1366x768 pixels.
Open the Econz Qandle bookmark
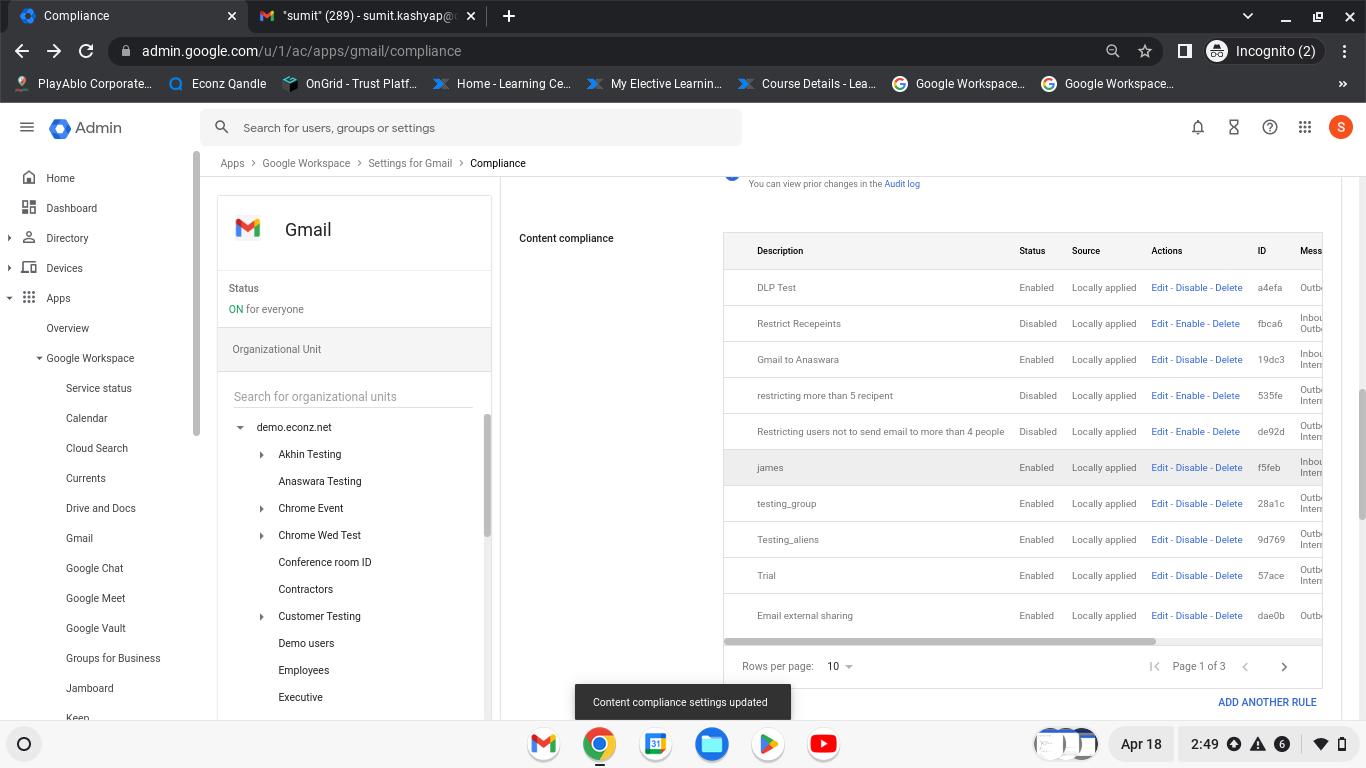[x=217, y=84]
